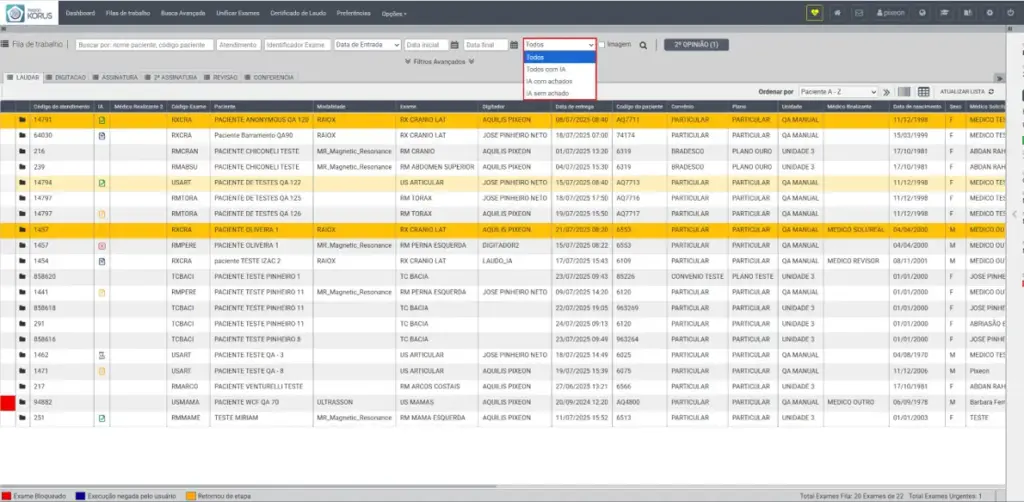
Task: Switch to the DIGITACAO tab
Action: coord(66,78)
